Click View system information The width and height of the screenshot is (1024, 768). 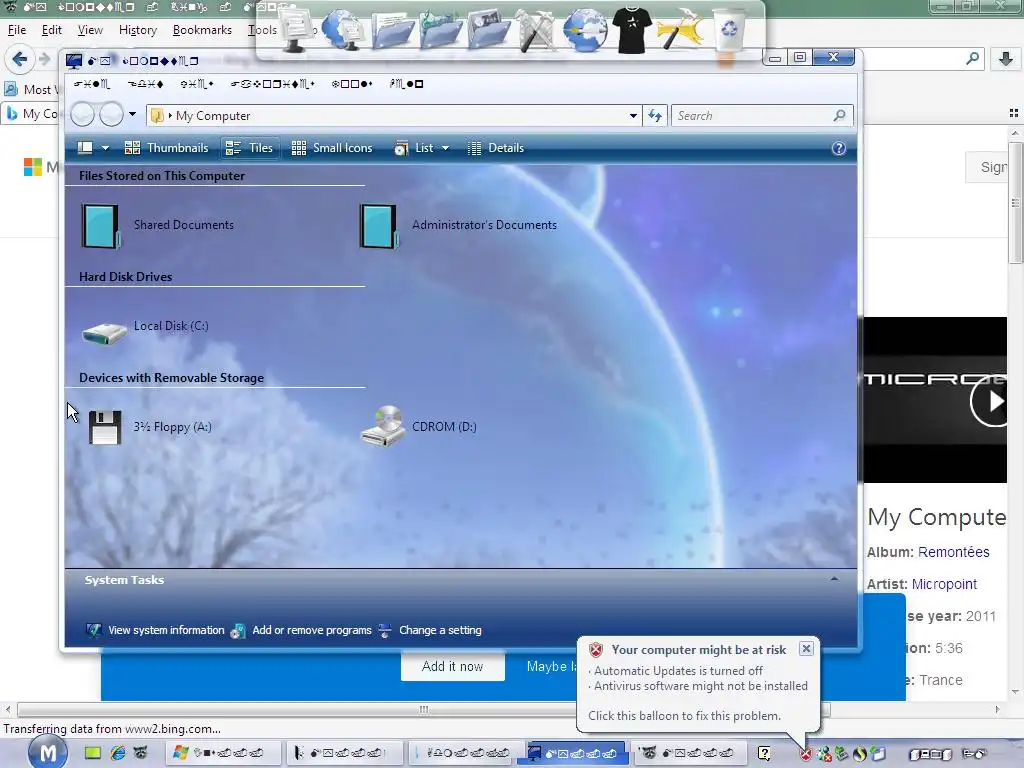pyautogui.click(x=156, y=630)
